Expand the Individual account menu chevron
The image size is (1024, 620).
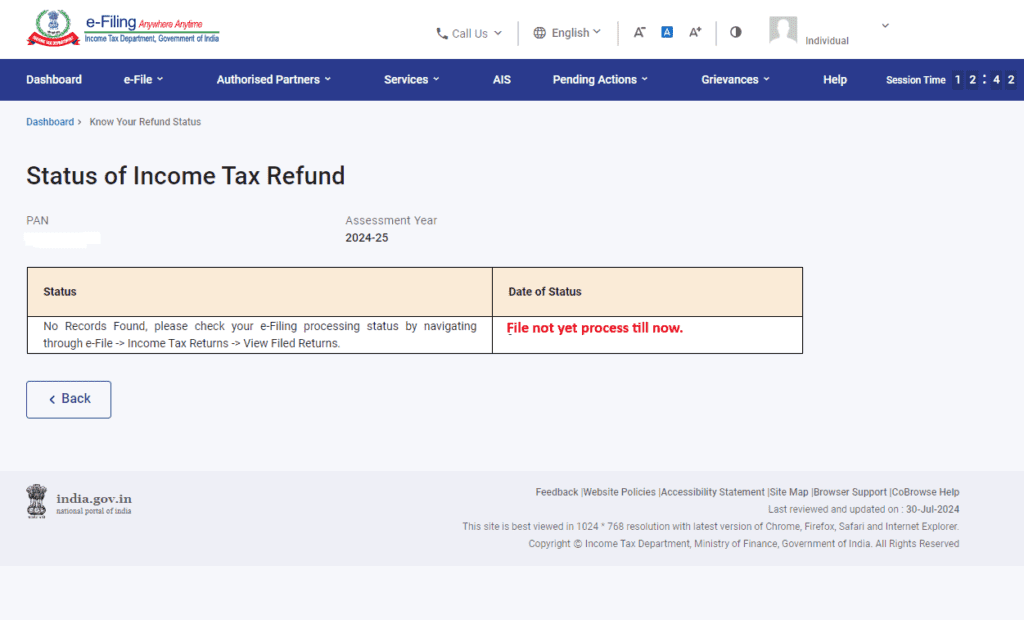[884, 25]
